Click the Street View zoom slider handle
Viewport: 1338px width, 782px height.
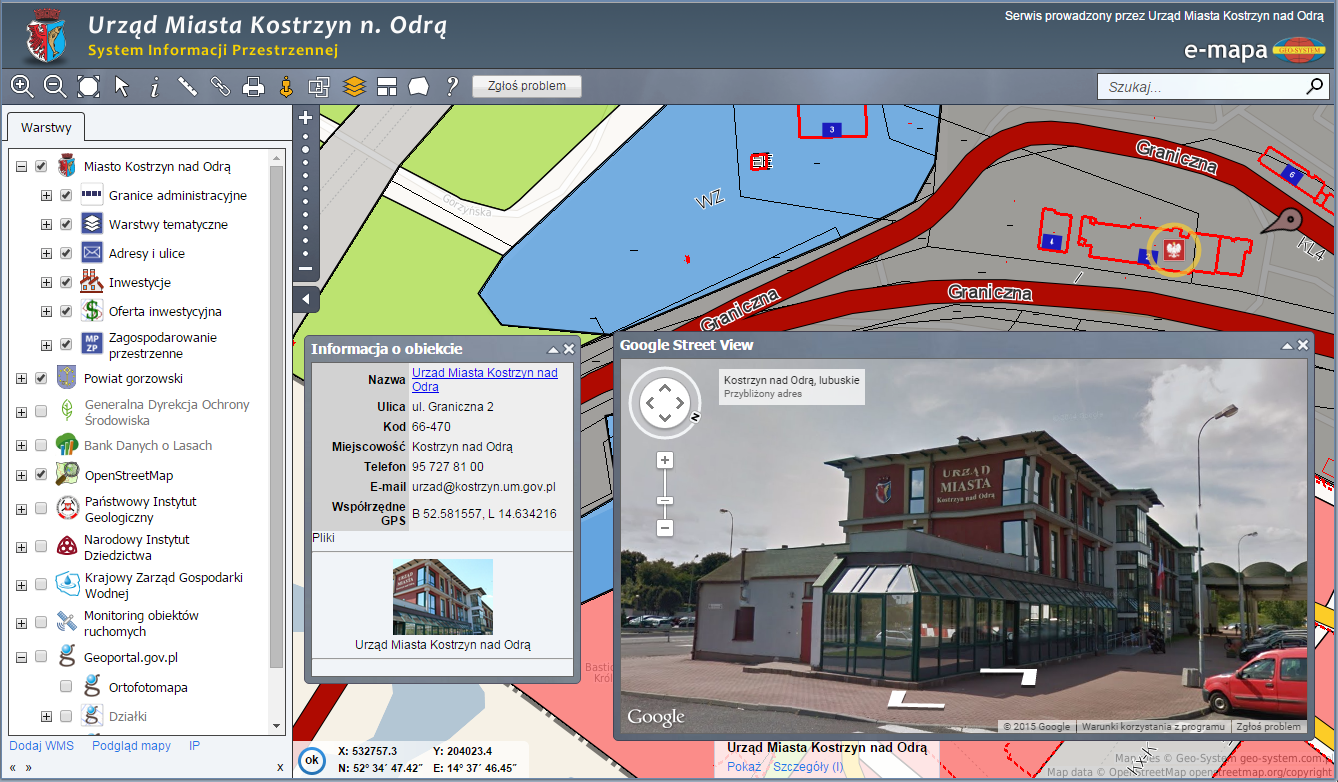pyautogui.click(x=665, y=500)
